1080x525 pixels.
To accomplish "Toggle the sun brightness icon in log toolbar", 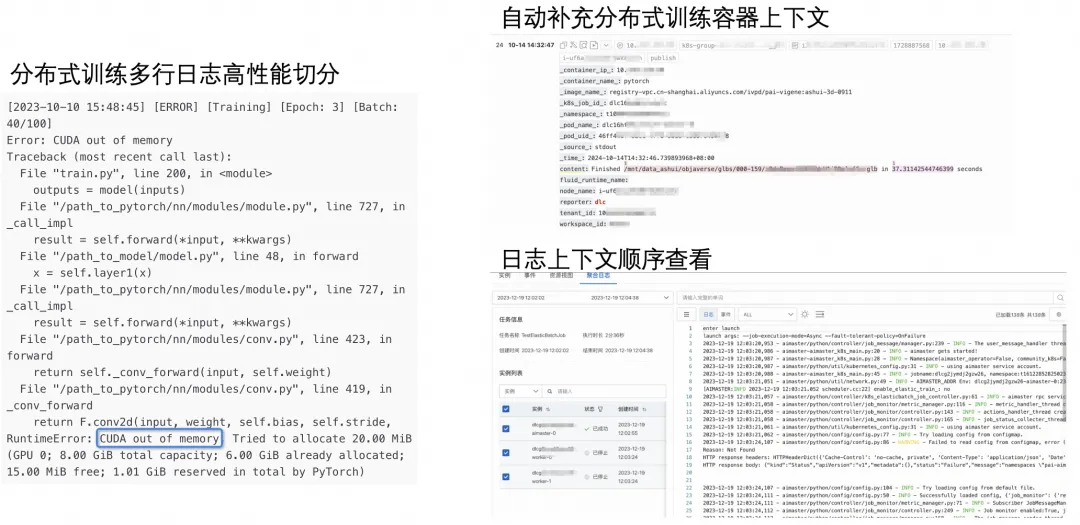I will coord(804,315).
